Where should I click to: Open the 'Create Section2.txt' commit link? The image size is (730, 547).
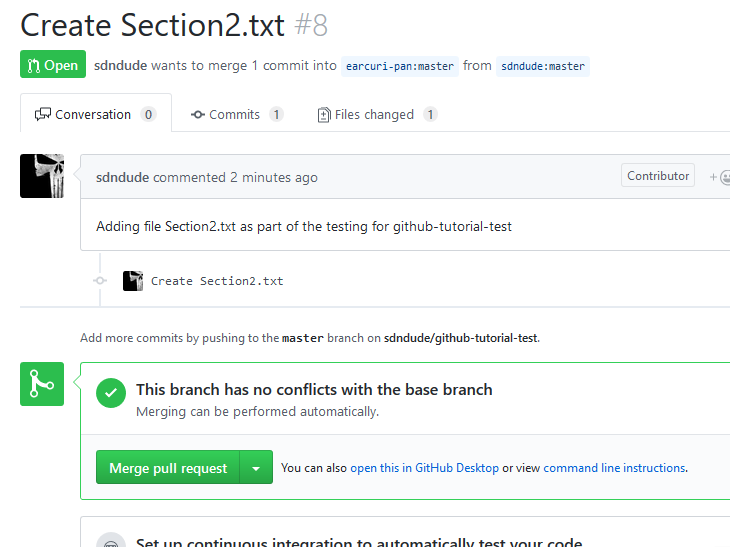(x=217, y=281)
